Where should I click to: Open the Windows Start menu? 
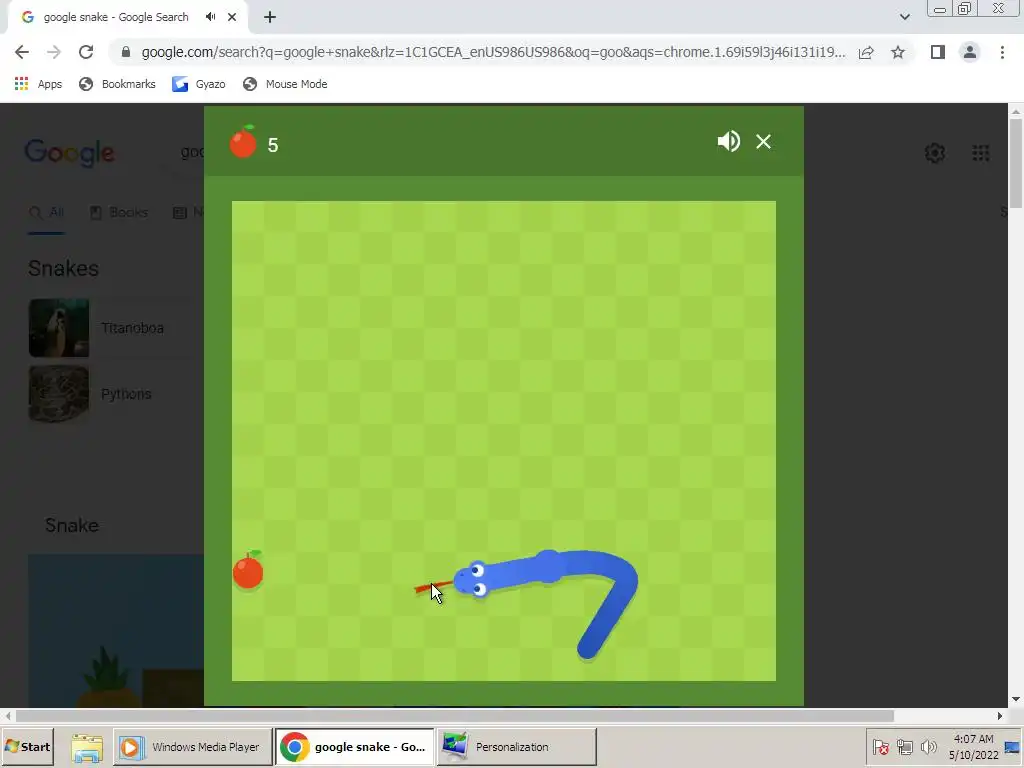coord(27,746)
